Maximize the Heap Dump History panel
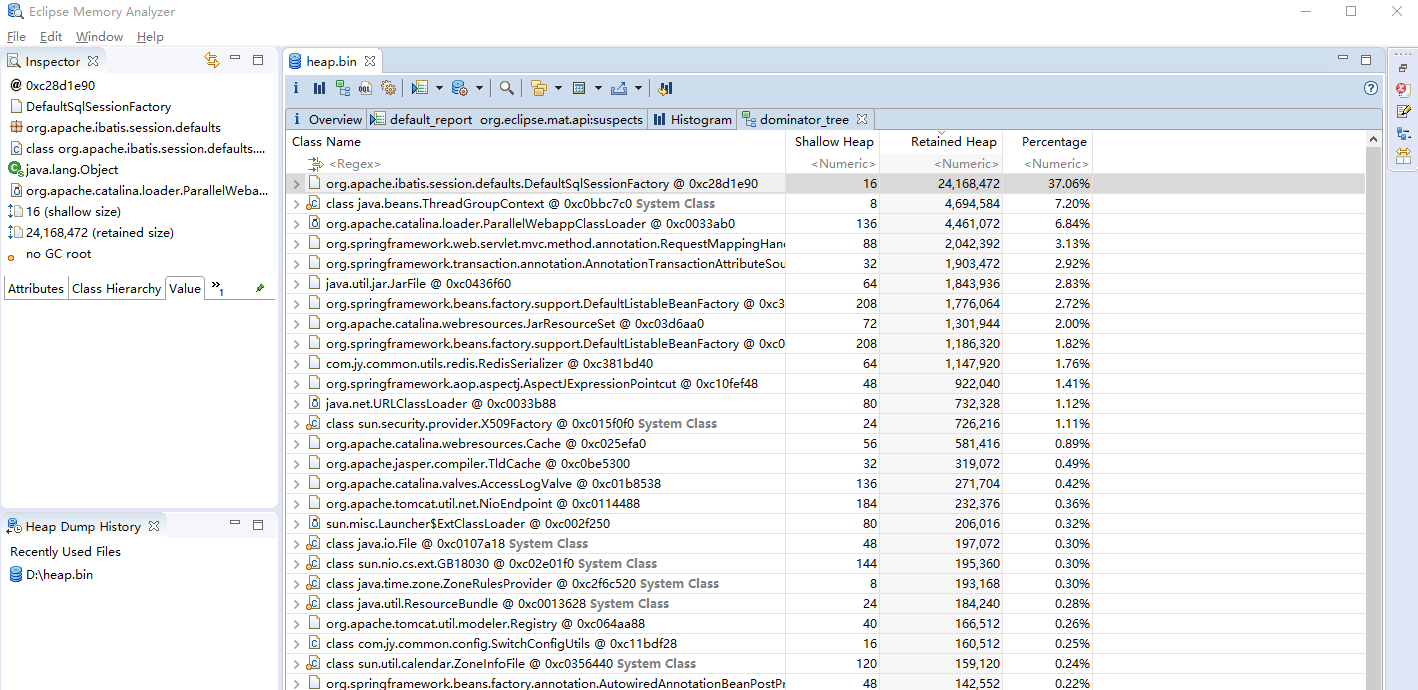 (258, 525)
